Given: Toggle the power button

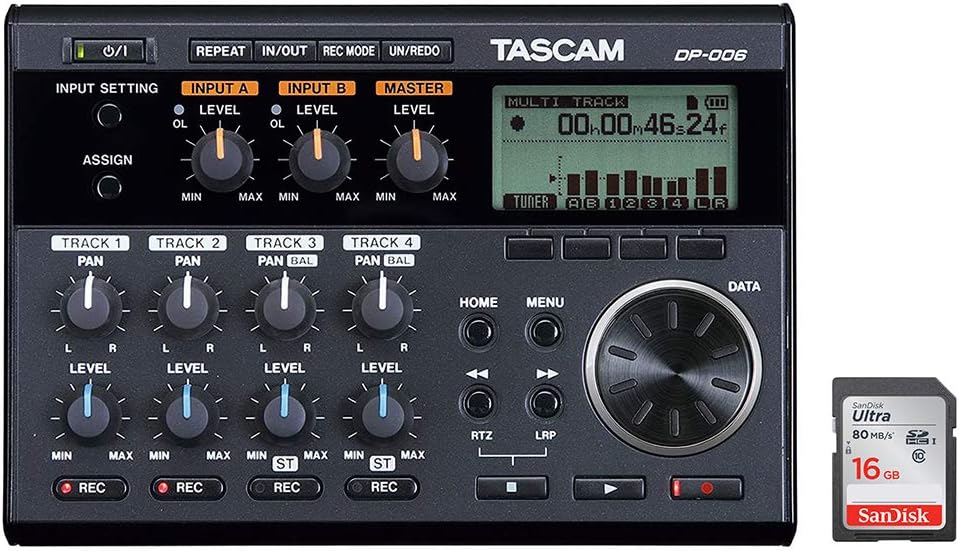Looking at the screenshot, I should [109, 51].
